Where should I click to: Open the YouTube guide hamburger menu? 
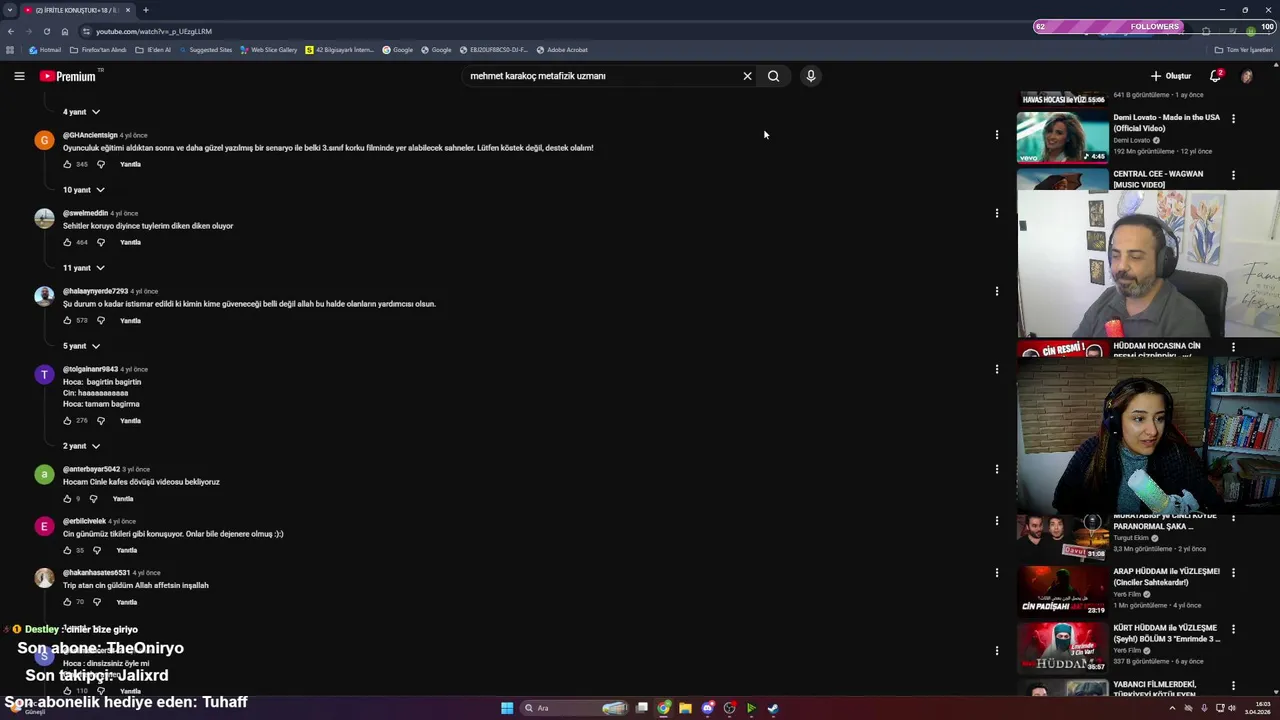(19, 76)
